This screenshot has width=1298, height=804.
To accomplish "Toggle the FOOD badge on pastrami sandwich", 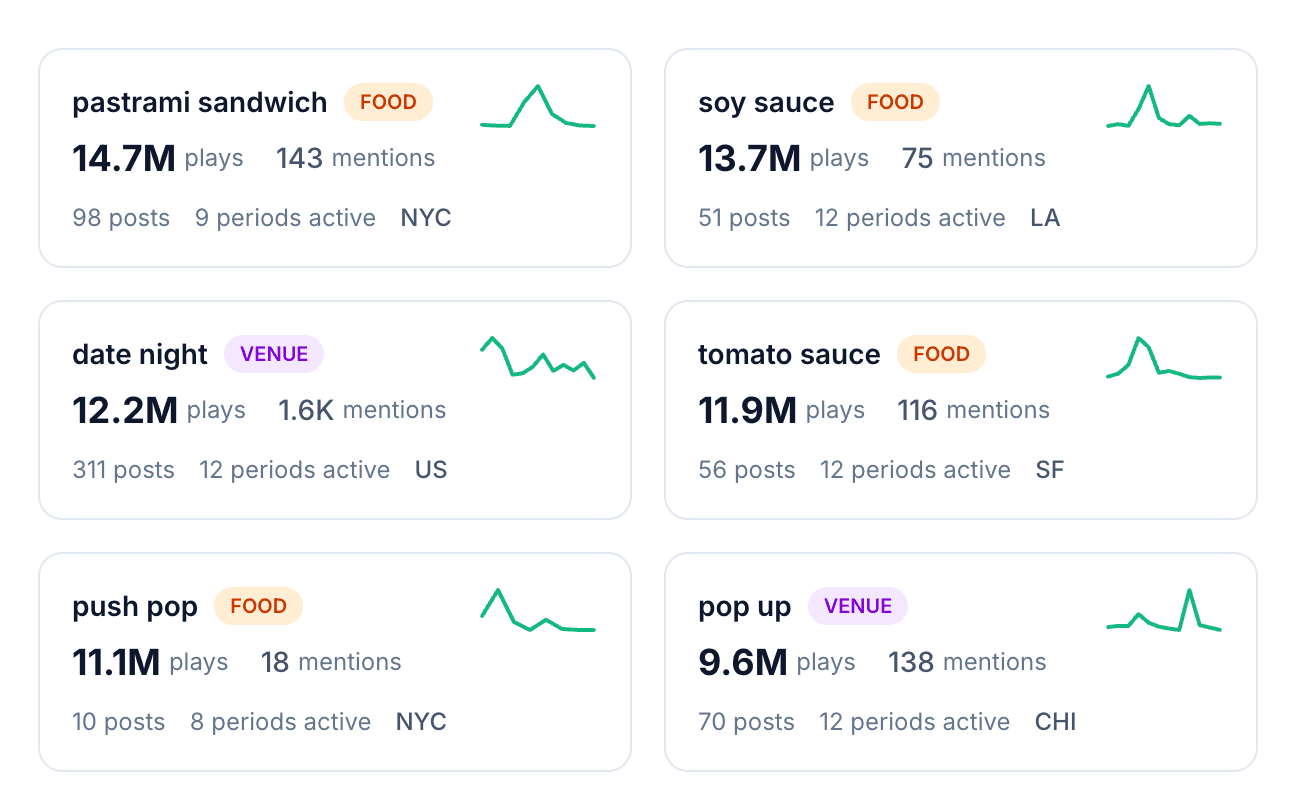I will point(388,102).
